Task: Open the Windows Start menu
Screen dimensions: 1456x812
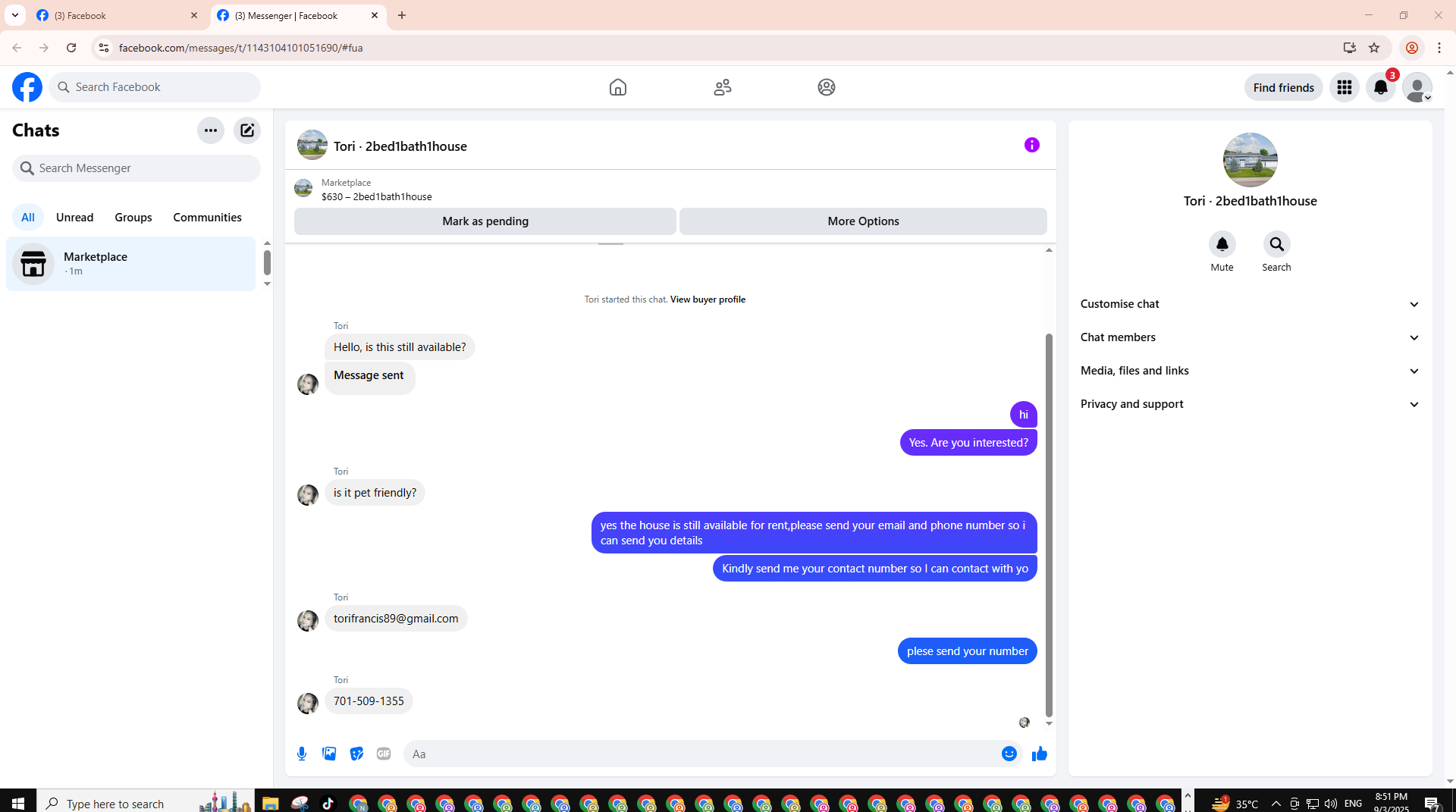Action: (18, 802)
